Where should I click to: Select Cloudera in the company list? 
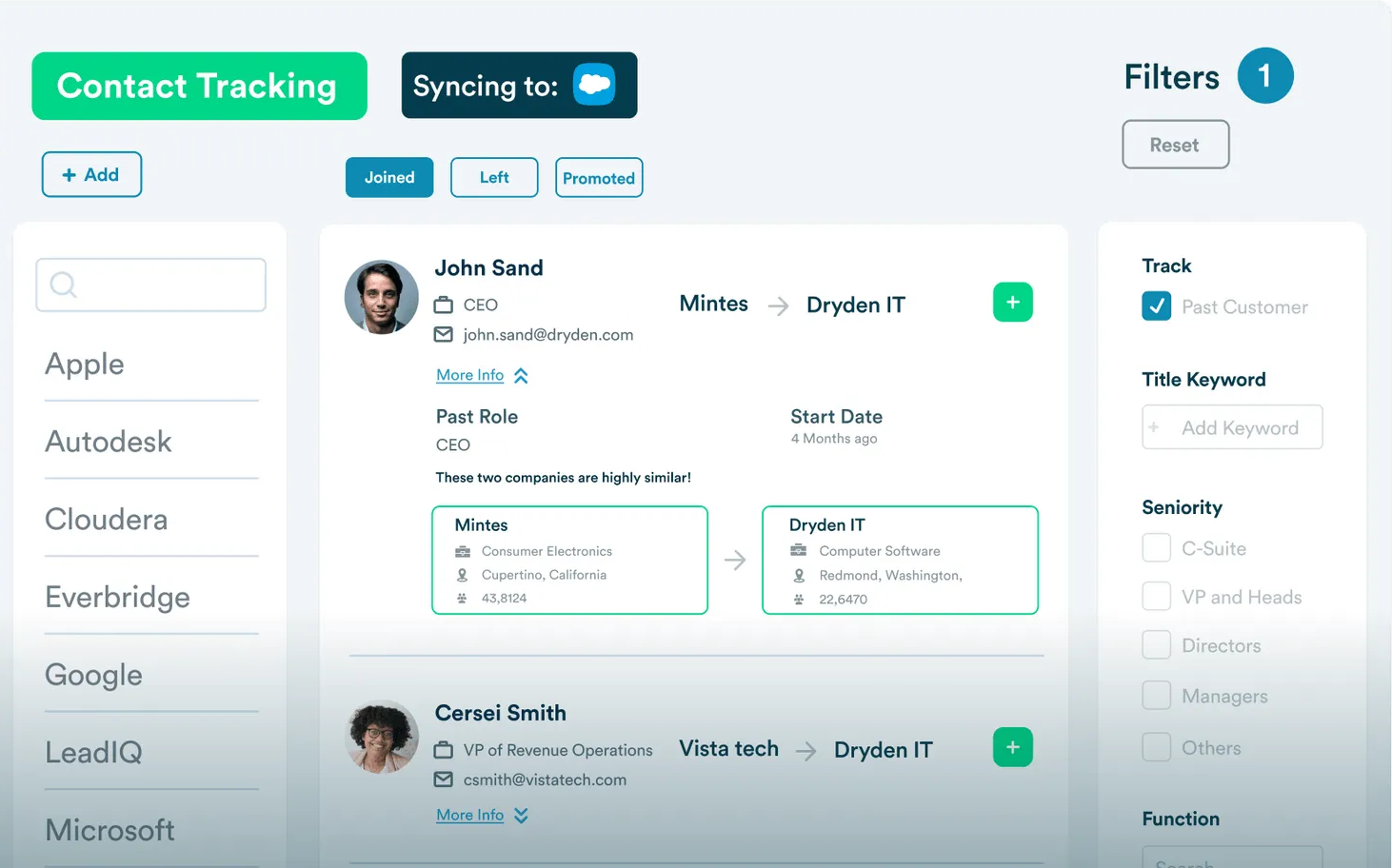point(107,520)
